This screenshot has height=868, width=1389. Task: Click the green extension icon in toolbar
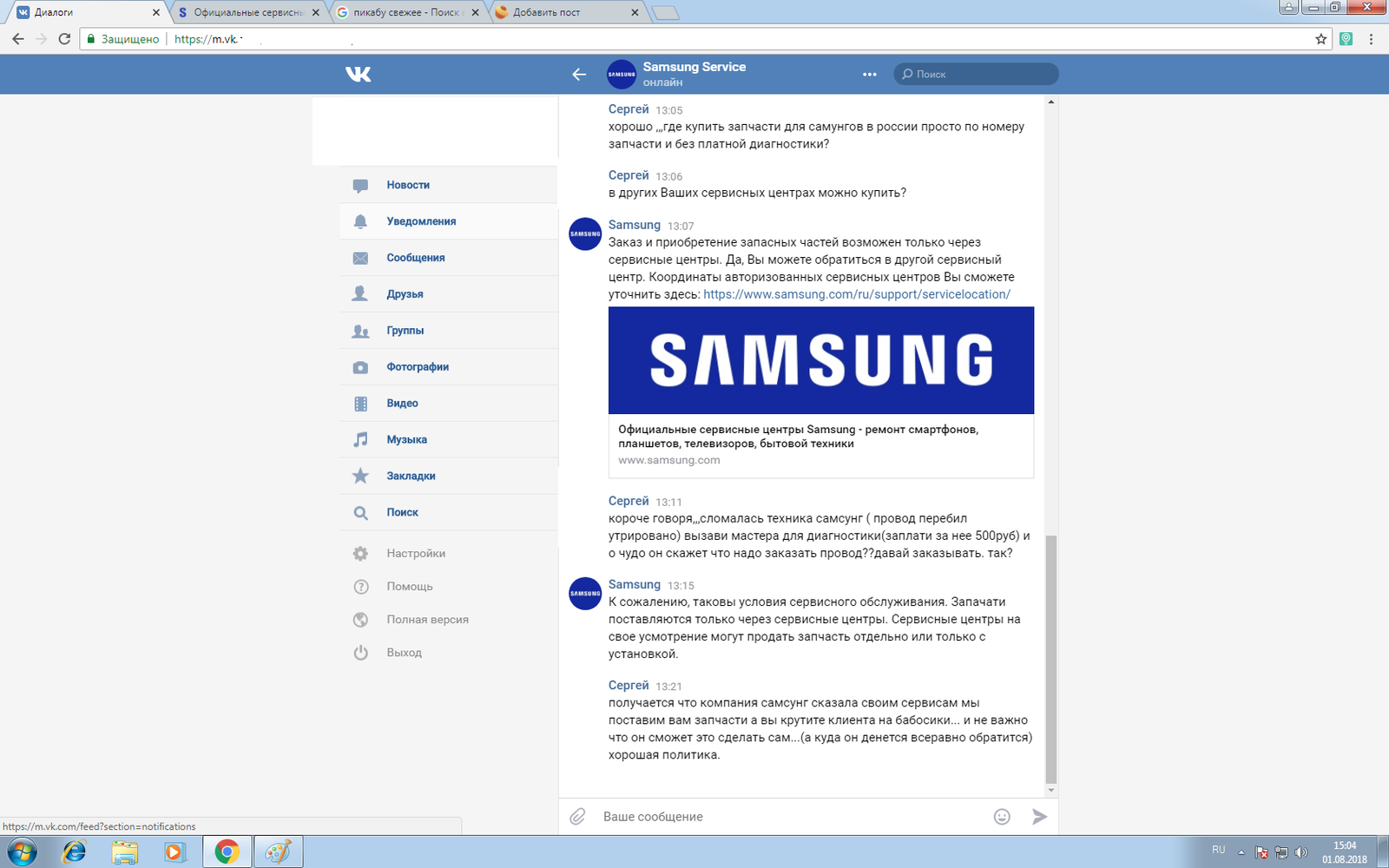coord(1346,39)
